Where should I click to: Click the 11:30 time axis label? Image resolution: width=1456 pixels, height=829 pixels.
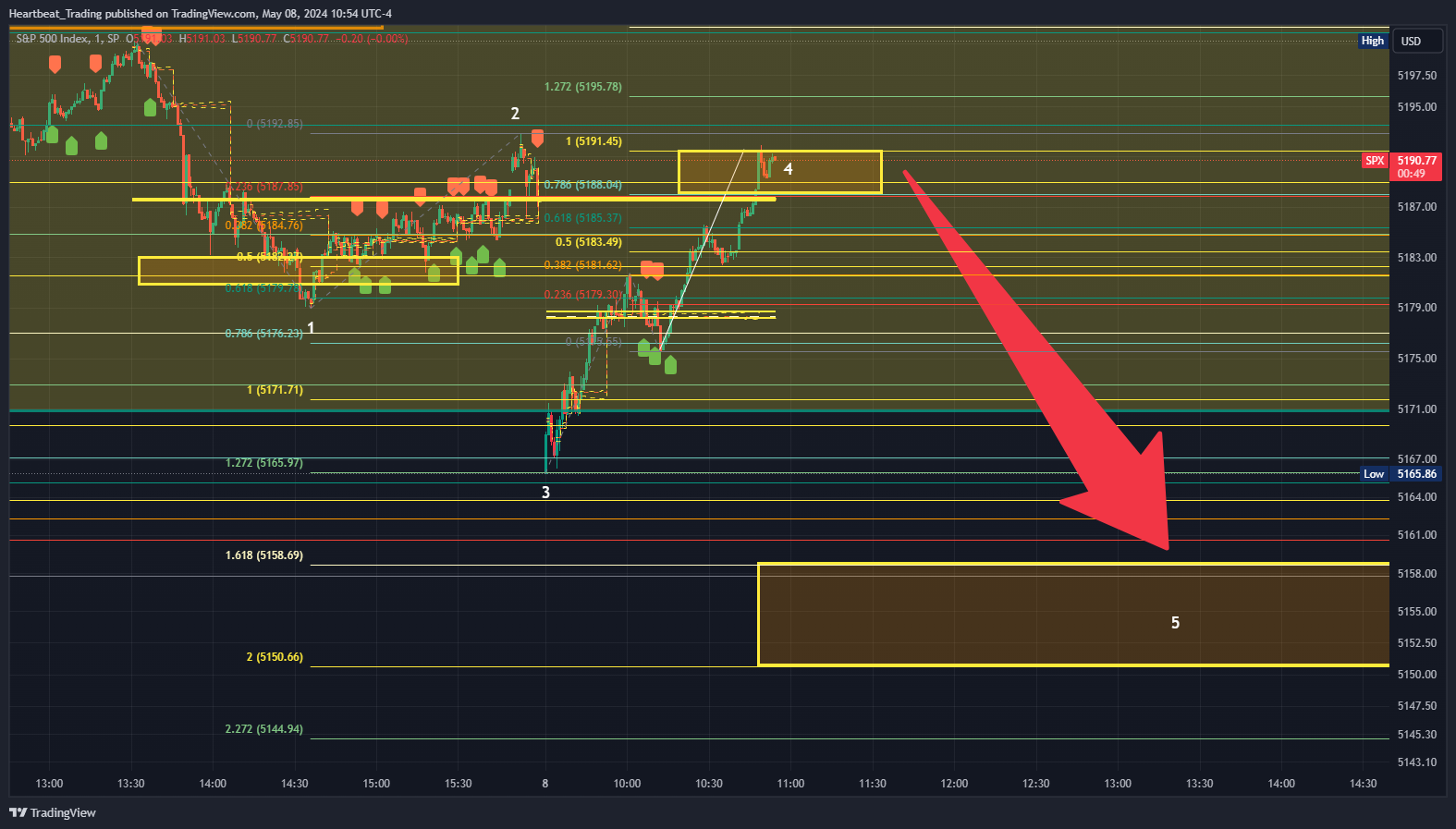click(x=873, y=784)
